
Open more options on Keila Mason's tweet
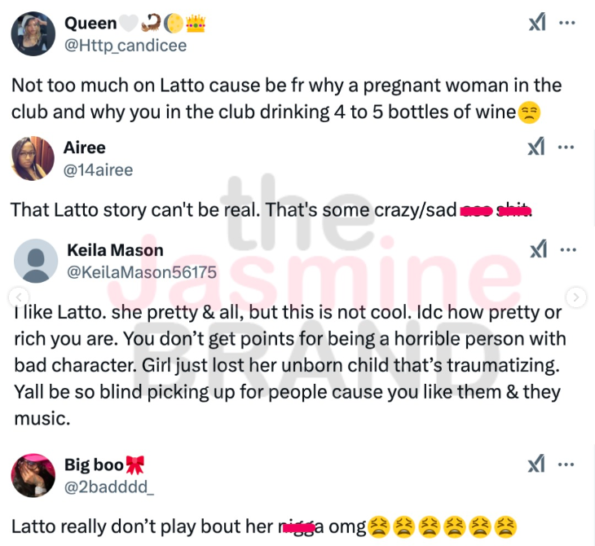point(568,250)
